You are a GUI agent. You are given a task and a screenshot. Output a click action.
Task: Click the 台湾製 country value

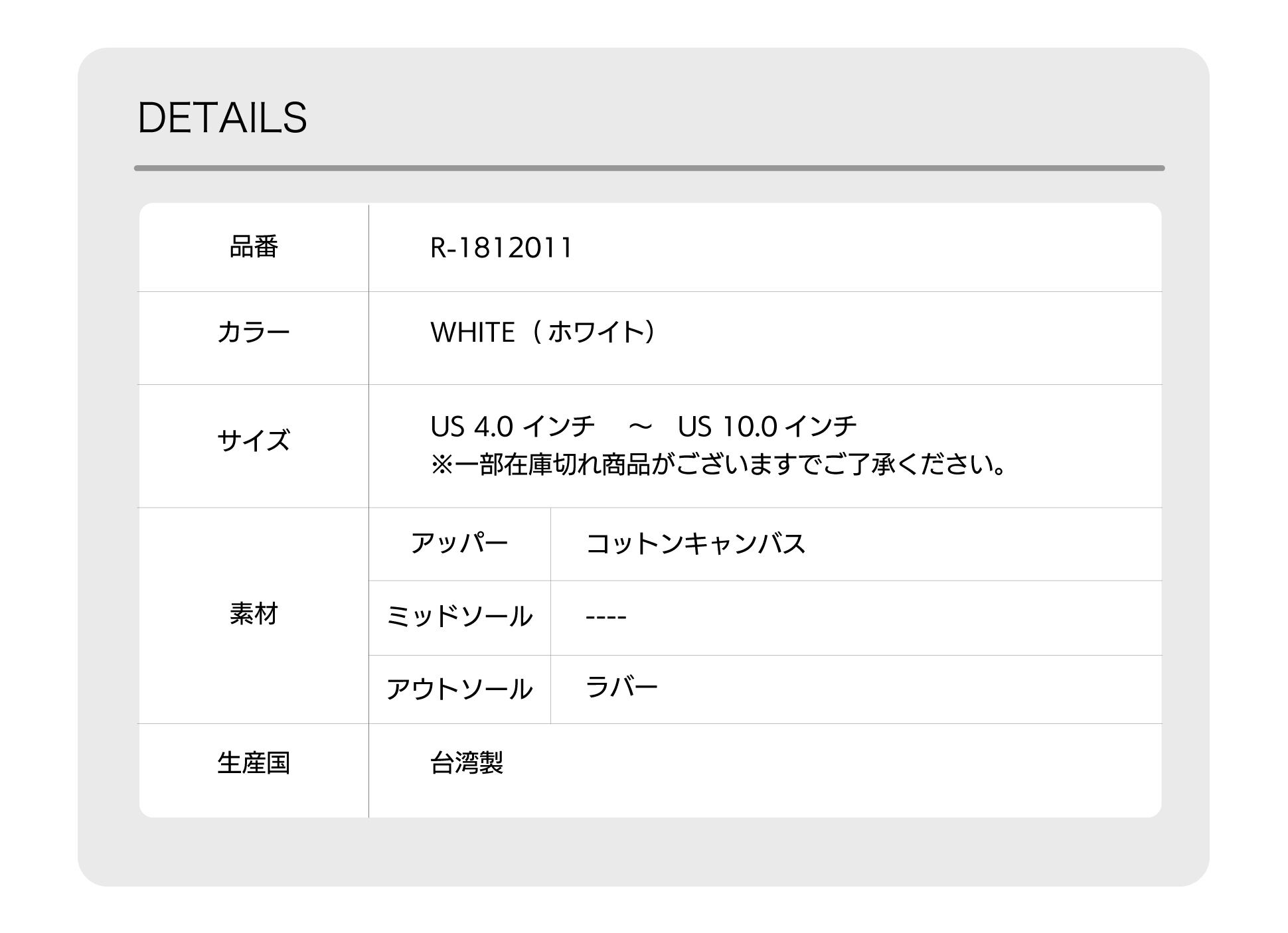tap(467, 763)
